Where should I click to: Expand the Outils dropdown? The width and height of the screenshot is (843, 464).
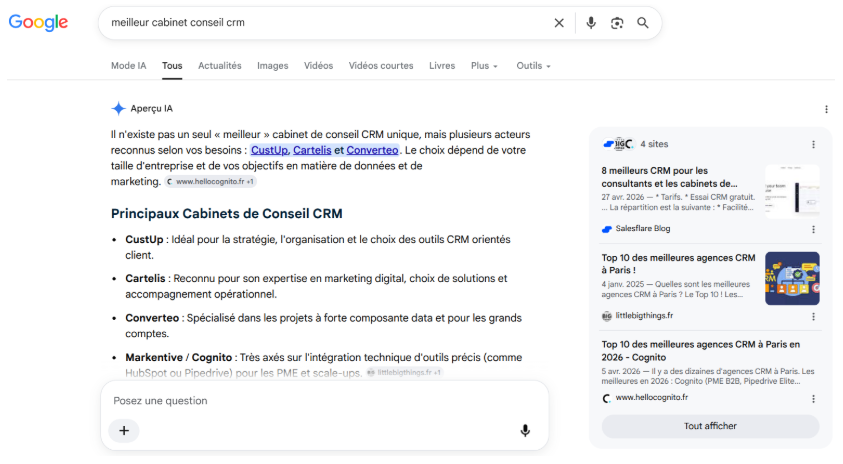coord(533,66)
